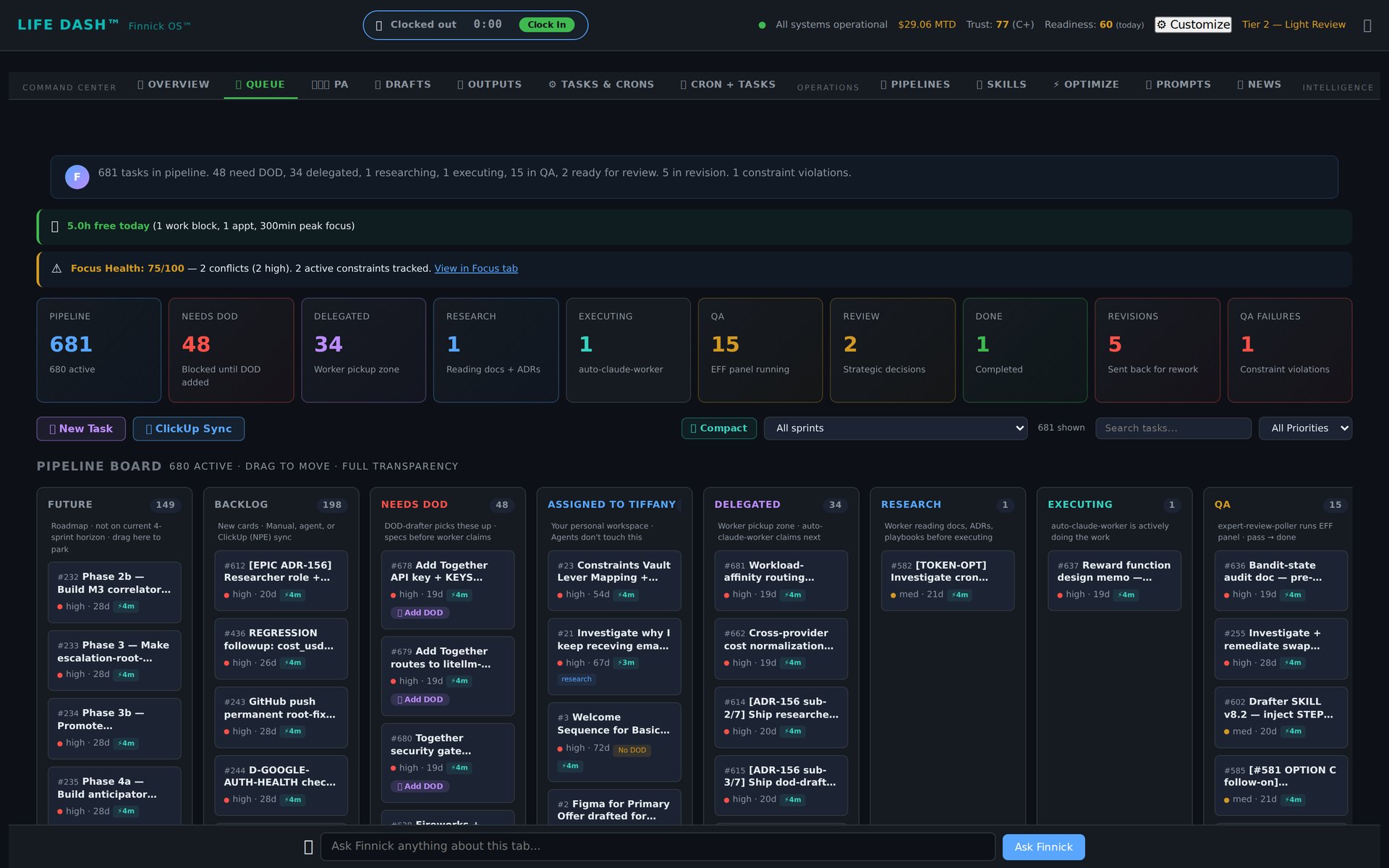This screenshot has height=868, width=1389.
Task: Open the PIPELINE 681 stat card
Action: click(x=99, y=350)
